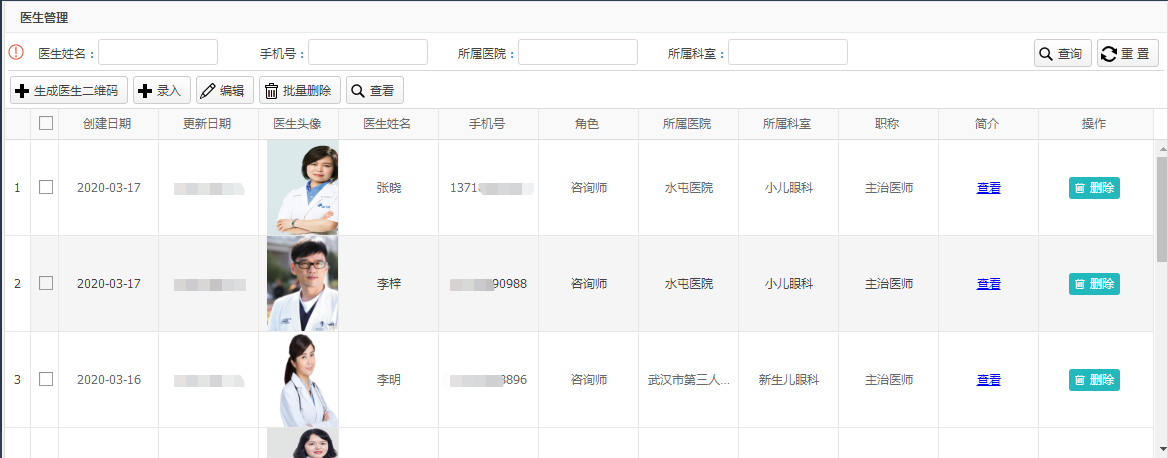Click 咨询师 role in 张晓's row

589,188
